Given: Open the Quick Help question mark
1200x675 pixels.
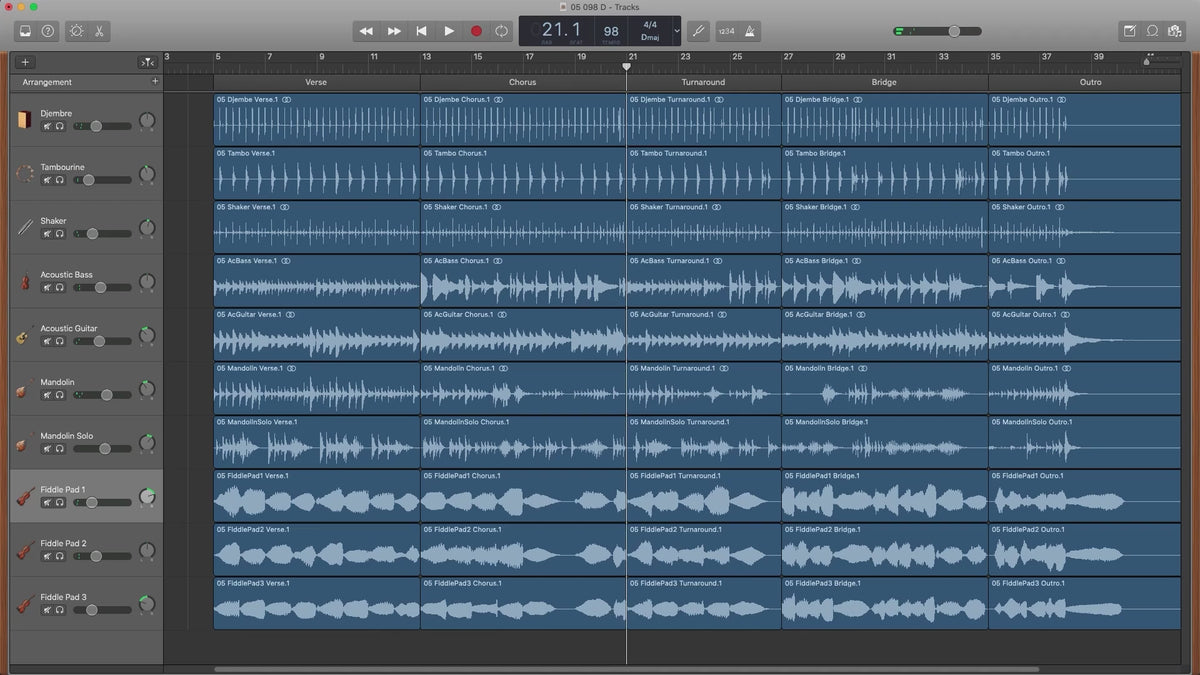Looking at the screenshot, I should (48, 31).
